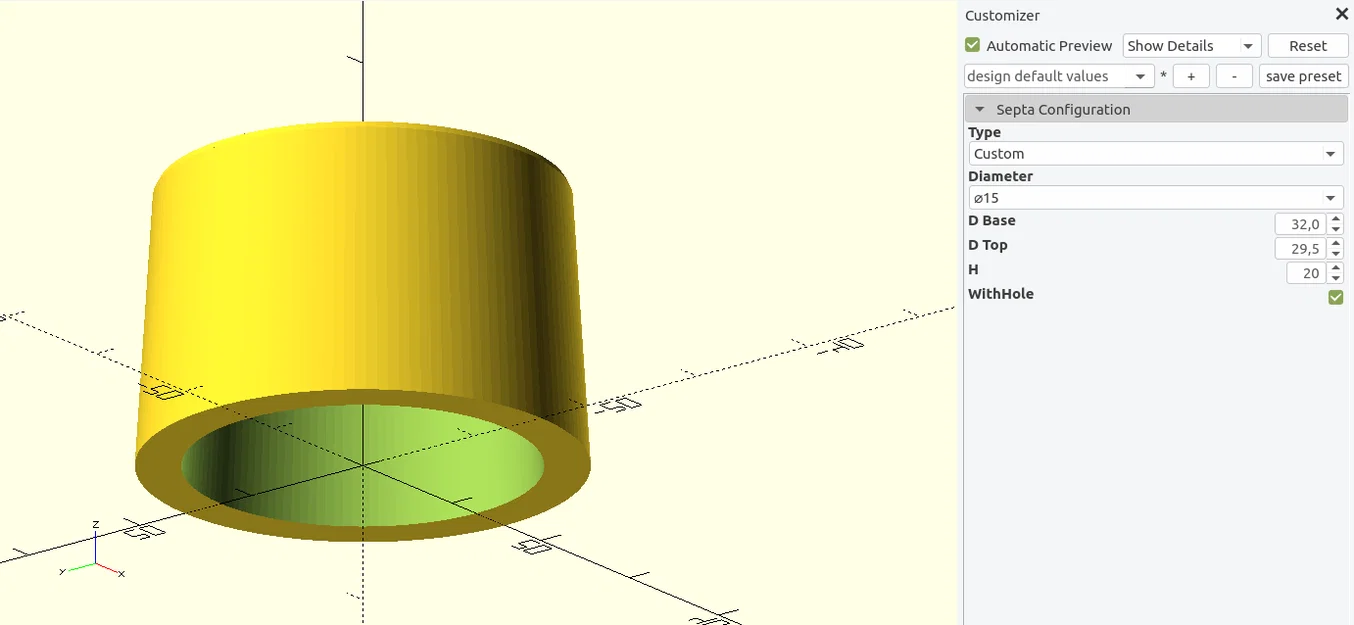Image resolution: width=1354 pixels, height=625 pixels.
Task: Click the stepper down arrow for D Top
Action: 1335,253
